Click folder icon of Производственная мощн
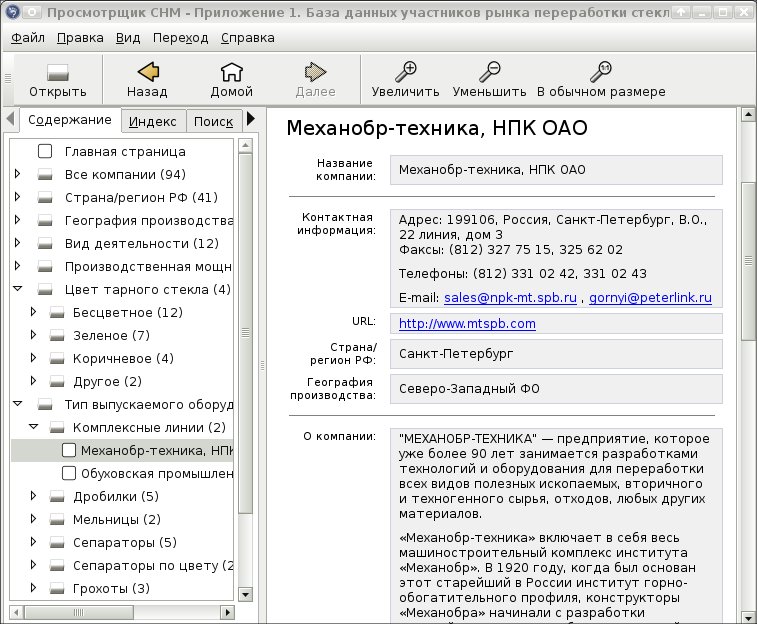 (x=45, y=266)
